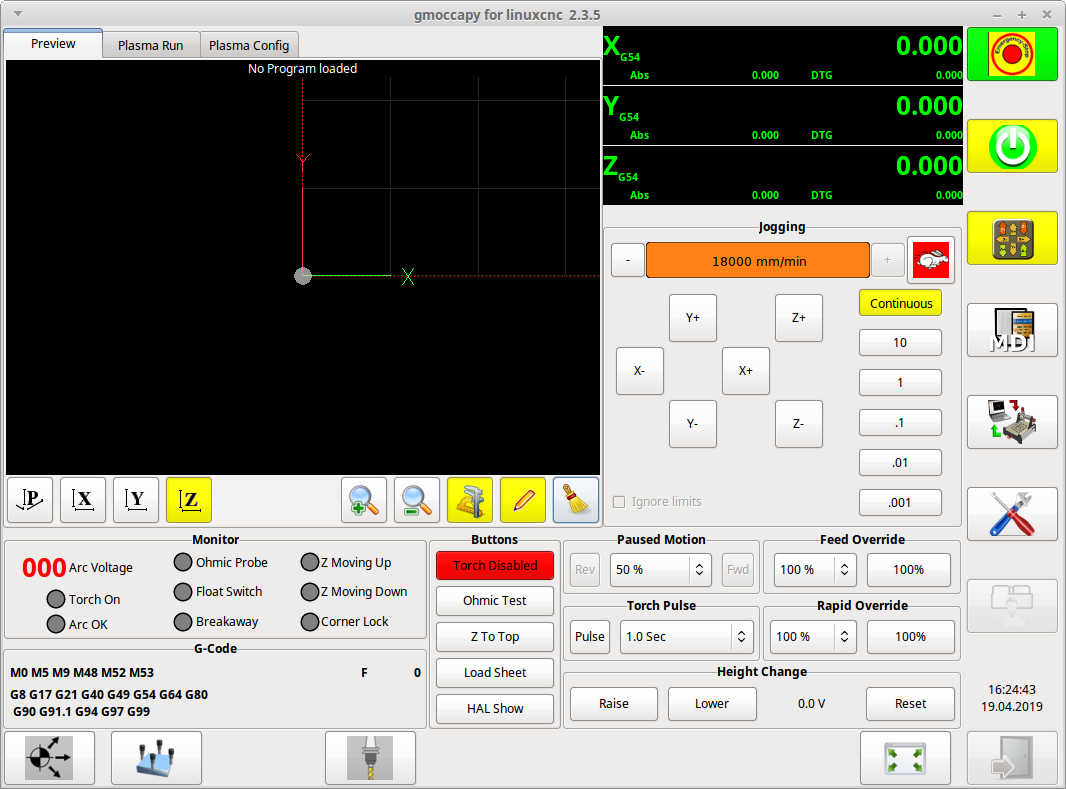Adjust the Paused Motion 50 % spinner
Viewport: 1066px width, 789px height.
pos(700,570)
